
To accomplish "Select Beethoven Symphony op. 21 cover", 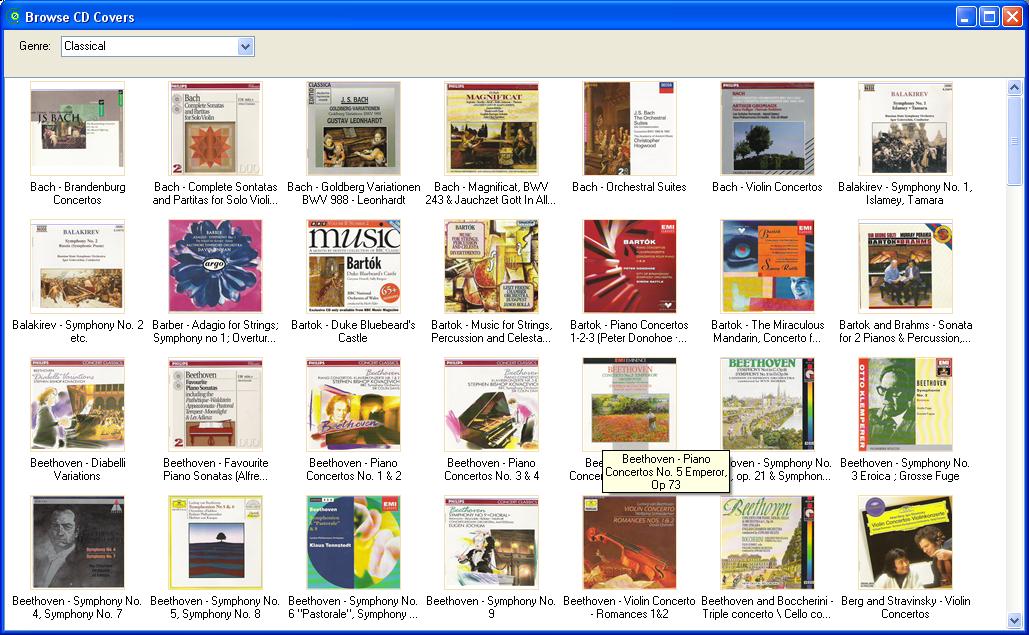I will [767, 404].
